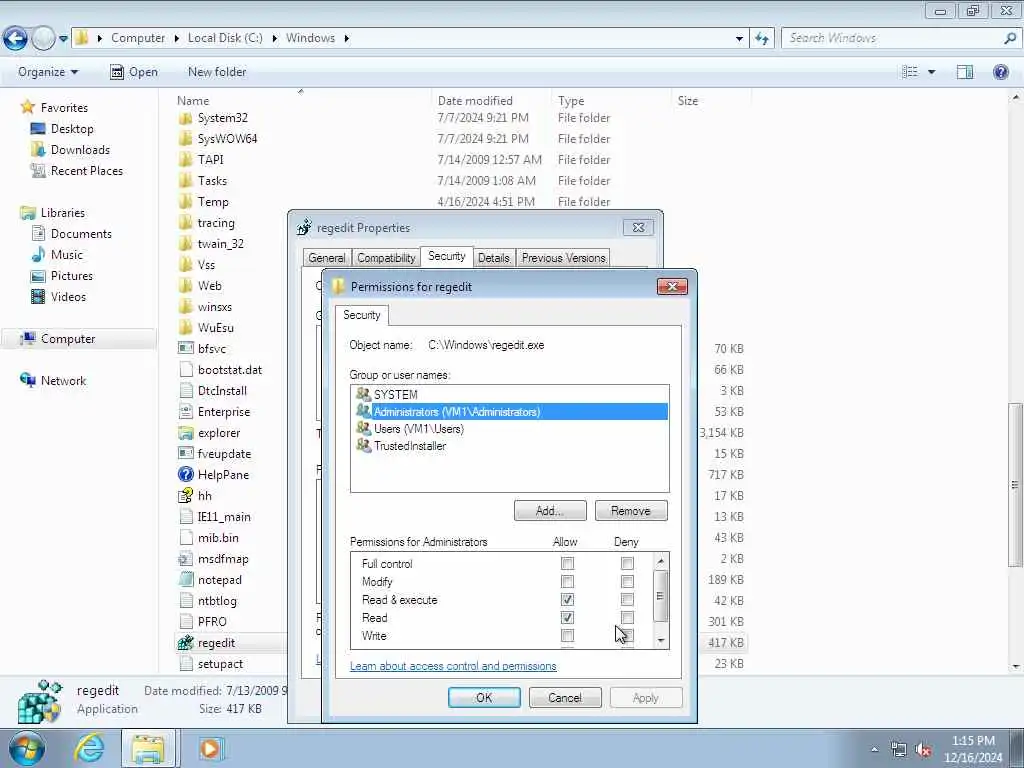The image size is (1024, 768).
Task: Click the Back navigation arrow in Explorer
Action: pyautogui.click(x=16, y=39)
